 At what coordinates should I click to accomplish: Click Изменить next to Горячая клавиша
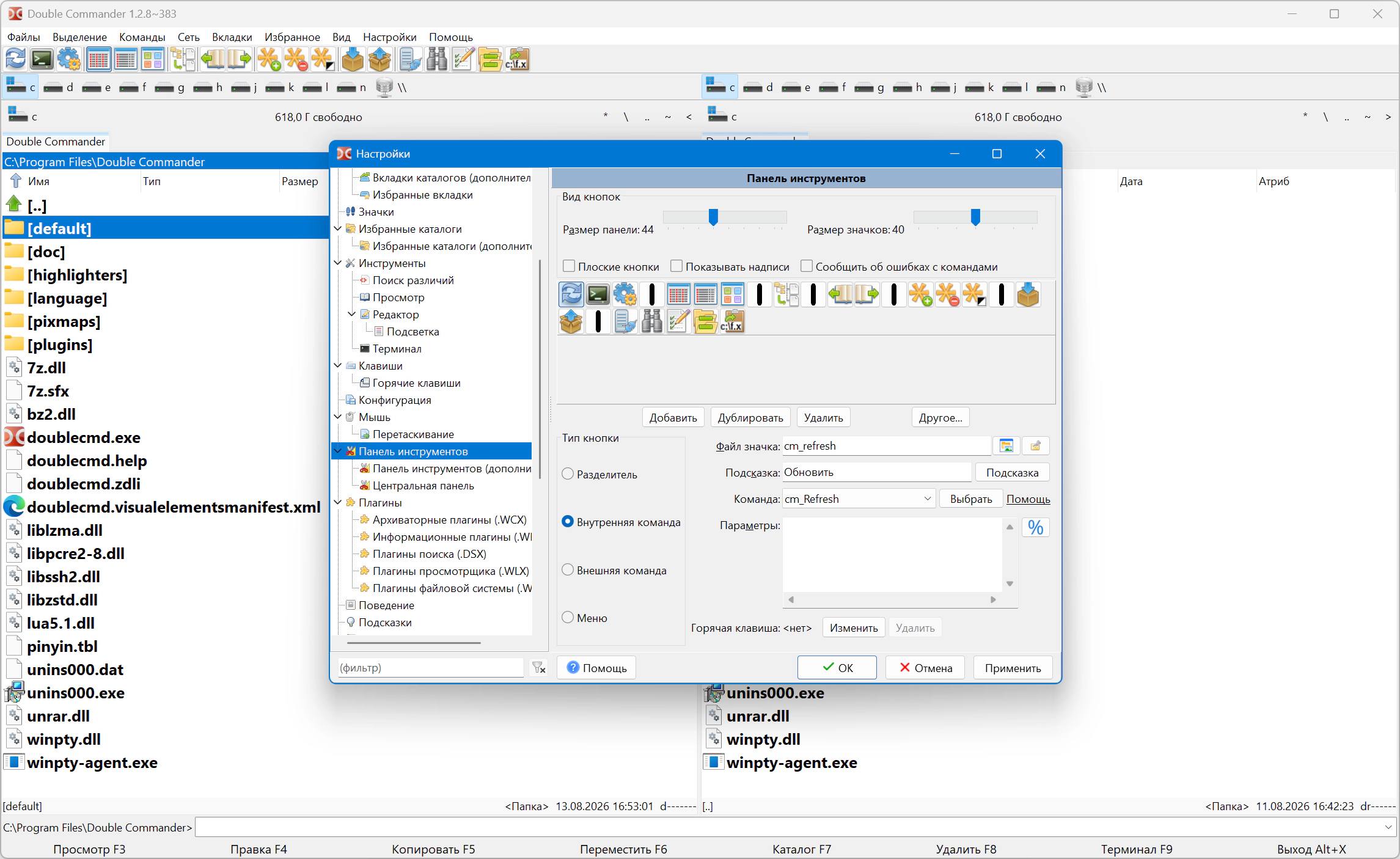[x=854, y=627]
